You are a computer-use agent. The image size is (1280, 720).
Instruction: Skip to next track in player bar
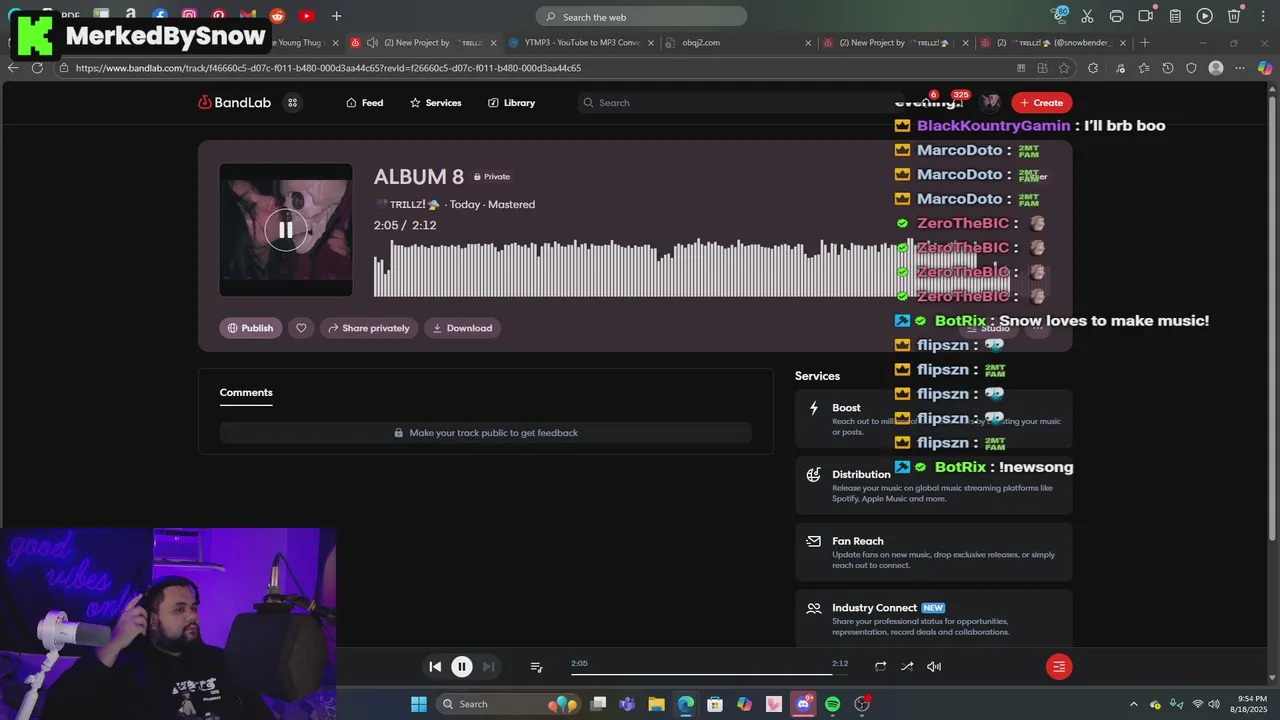tap(488, 667)
